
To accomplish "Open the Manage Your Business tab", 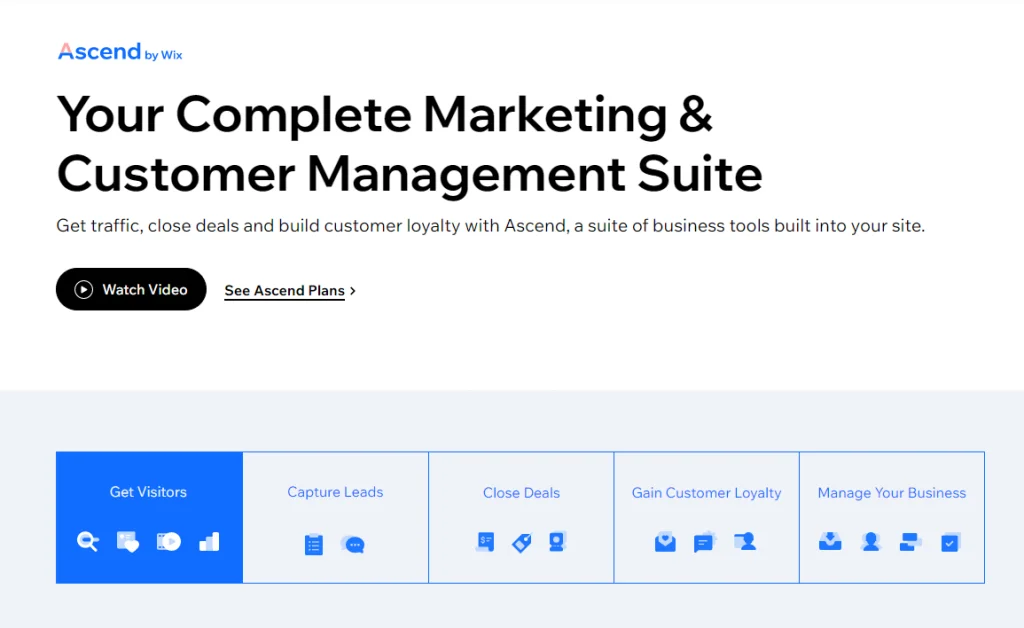I will [x=891, y=492].
